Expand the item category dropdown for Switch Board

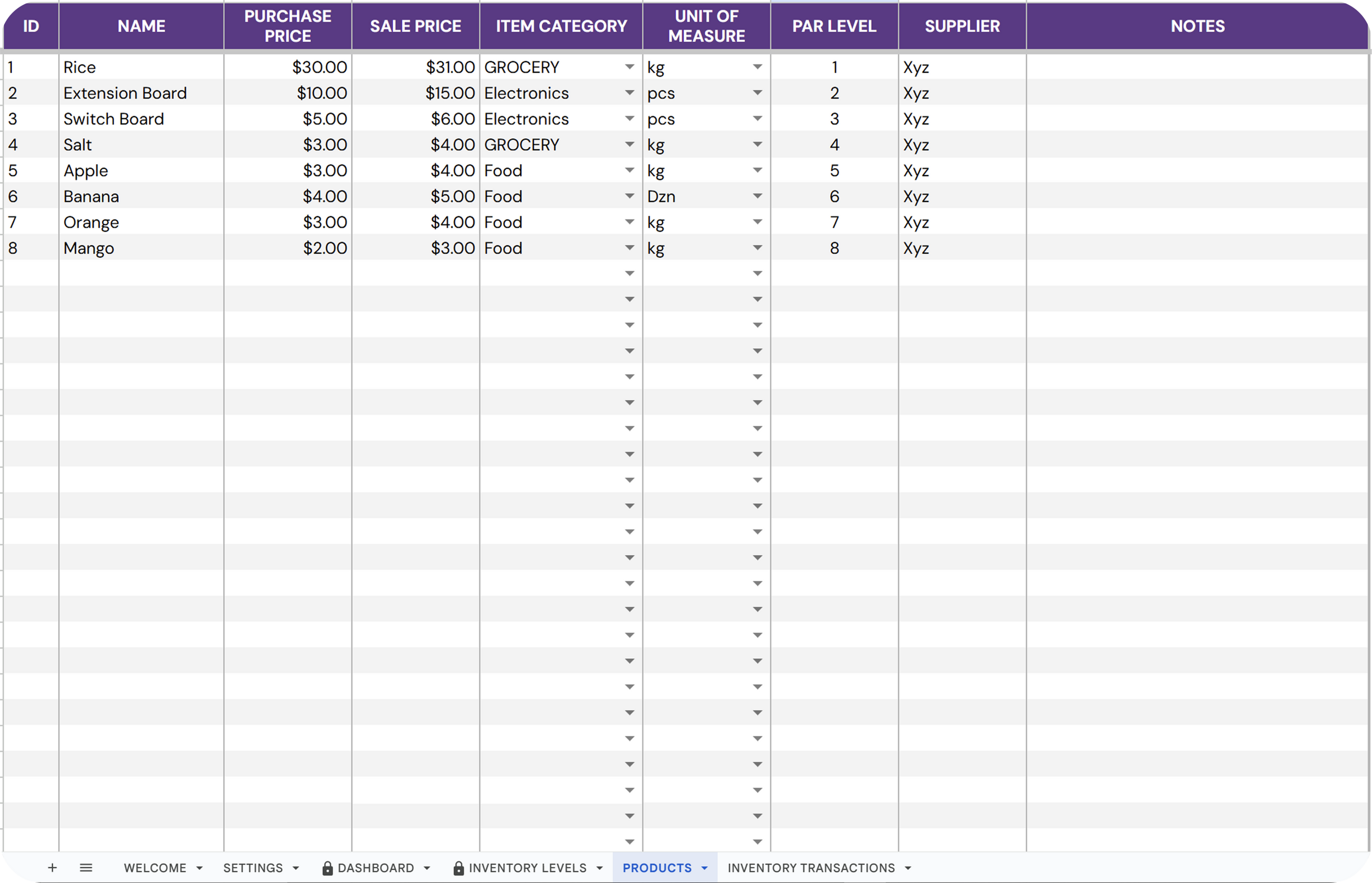coord(629,119)
